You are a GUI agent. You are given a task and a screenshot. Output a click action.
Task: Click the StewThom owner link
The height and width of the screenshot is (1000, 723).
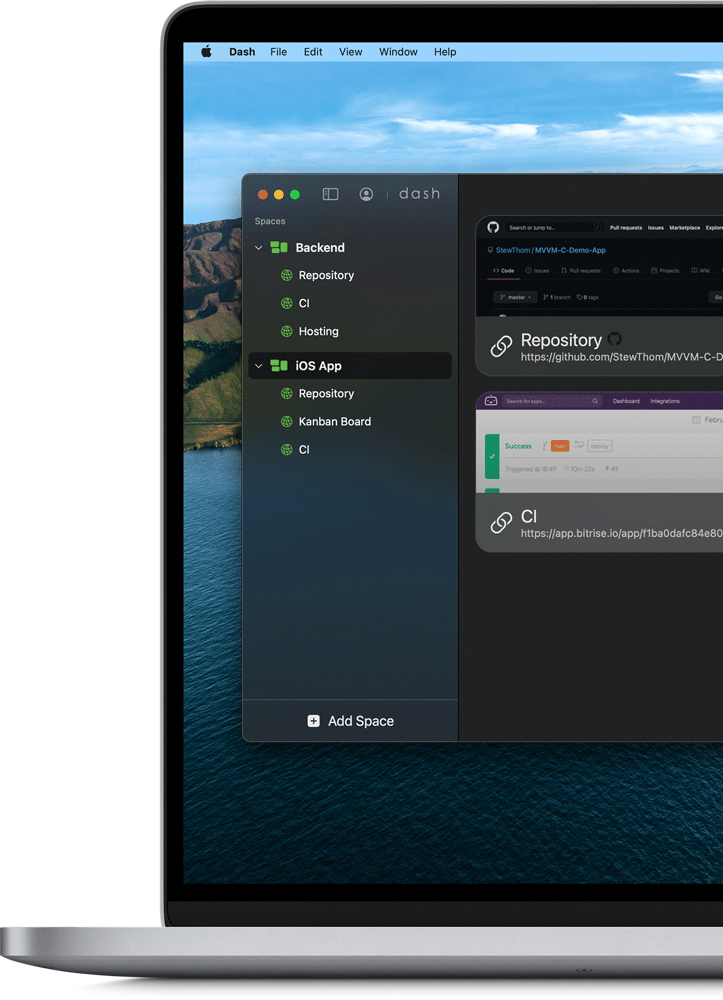[x=513, y=251]
